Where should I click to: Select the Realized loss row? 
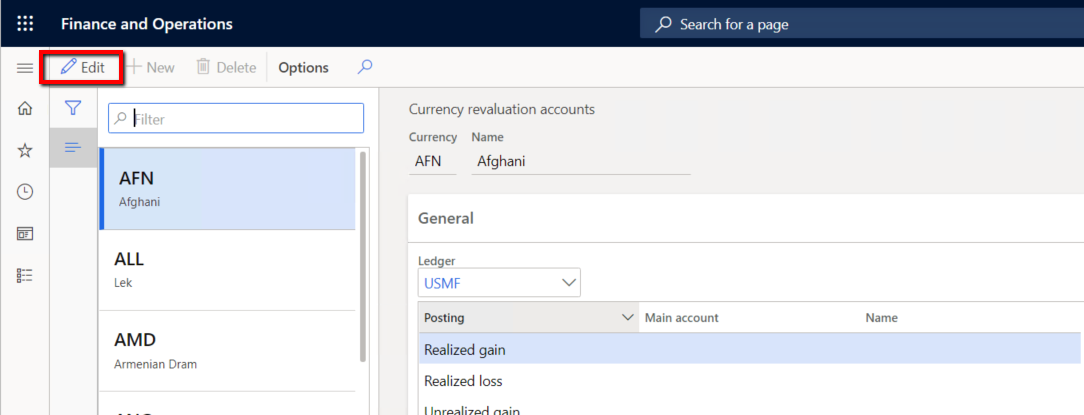point(749,381)
